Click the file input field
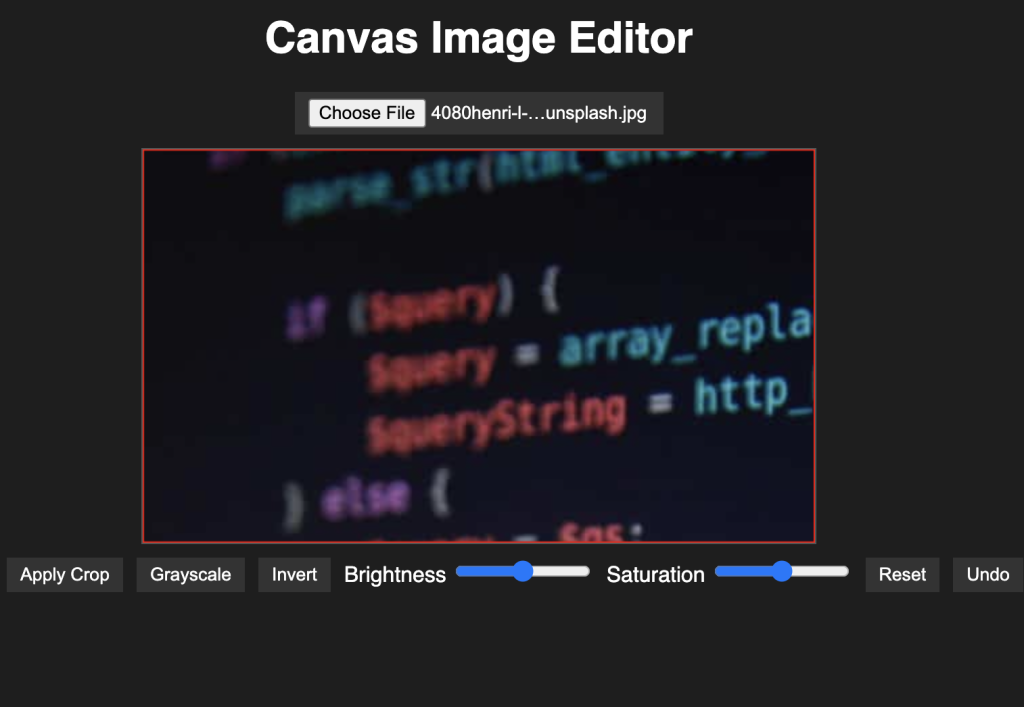The image size is (1024, 707). [478, 113]
